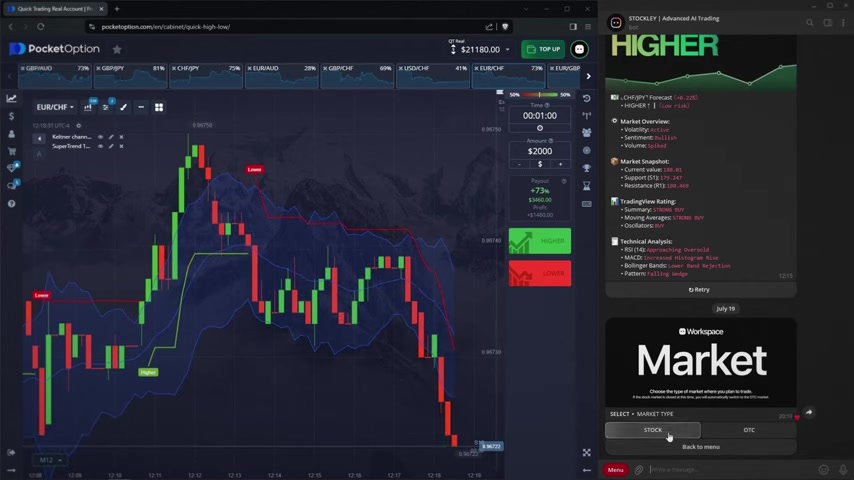Screen dimensions: 854x480
Task: Remove the Keltner channel indicator
Action: (x=121, y=137)
